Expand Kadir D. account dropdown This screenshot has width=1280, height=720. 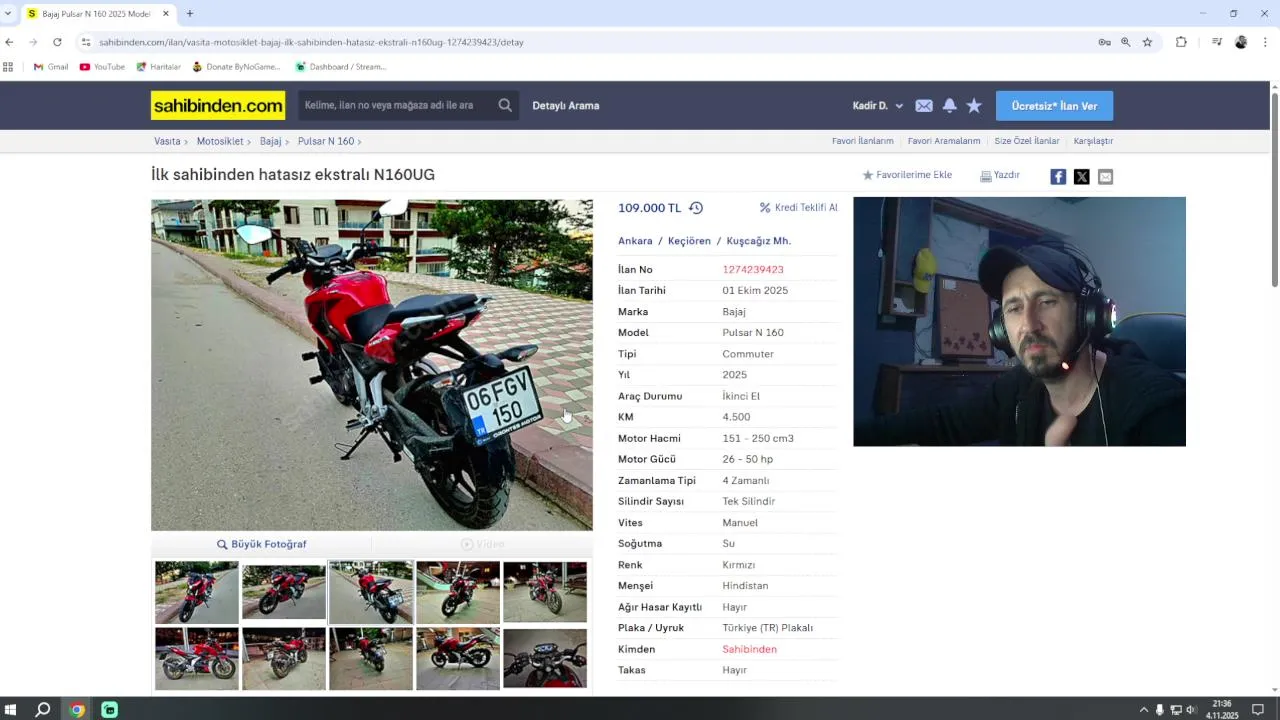pyautogui.click(x=878, y=105)
